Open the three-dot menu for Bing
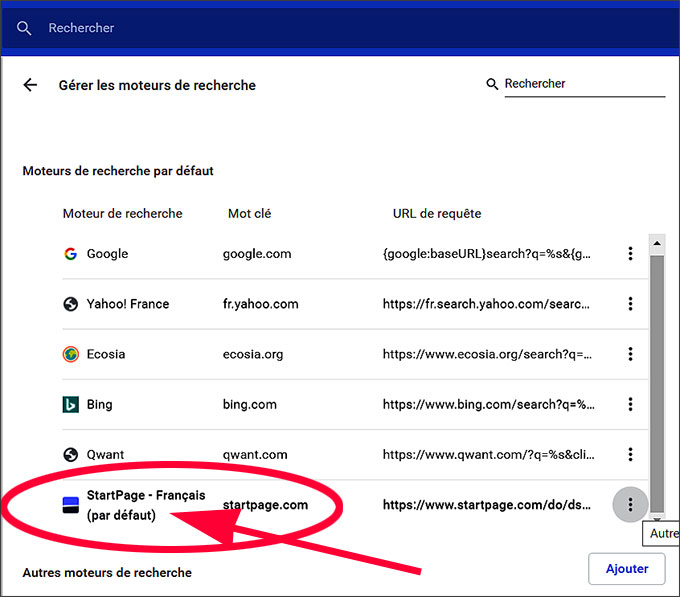 click(x=630, y=405)
